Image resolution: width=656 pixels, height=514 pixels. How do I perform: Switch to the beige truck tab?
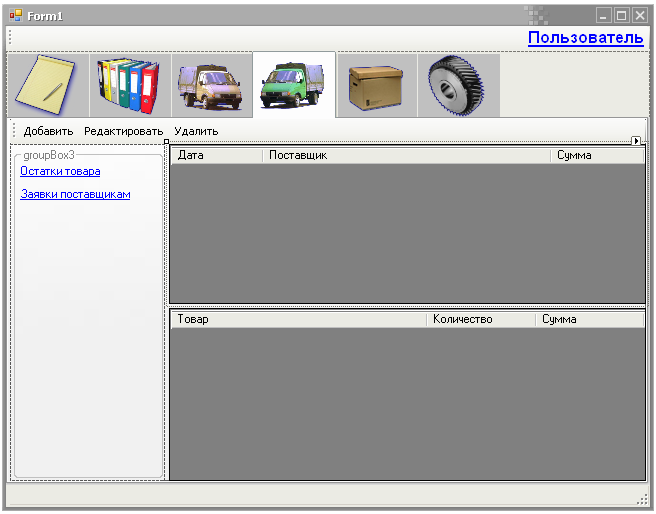point(212,85)
